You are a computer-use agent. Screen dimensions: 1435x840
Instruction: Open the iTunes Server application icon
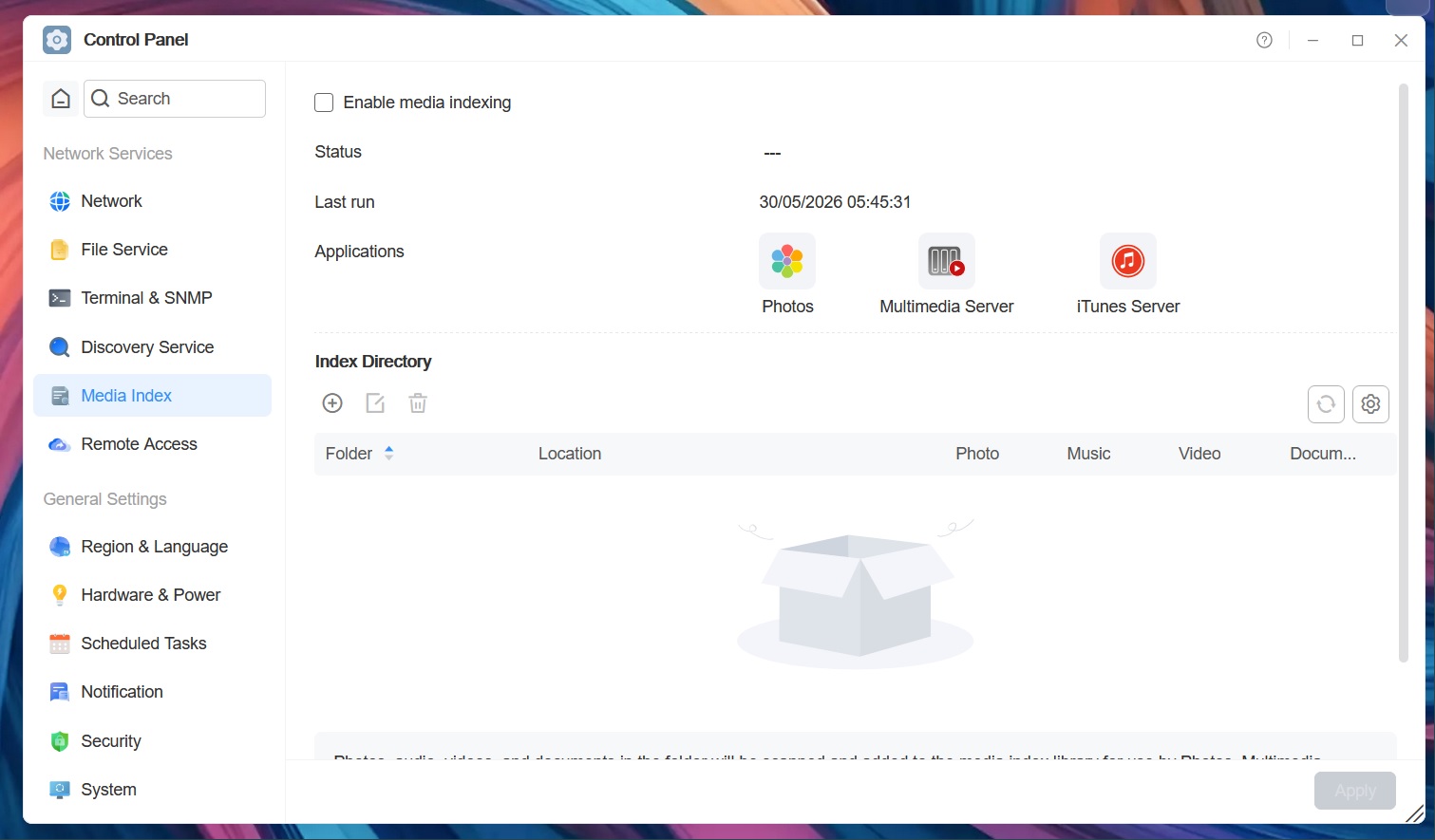(x=1128, y=261)
